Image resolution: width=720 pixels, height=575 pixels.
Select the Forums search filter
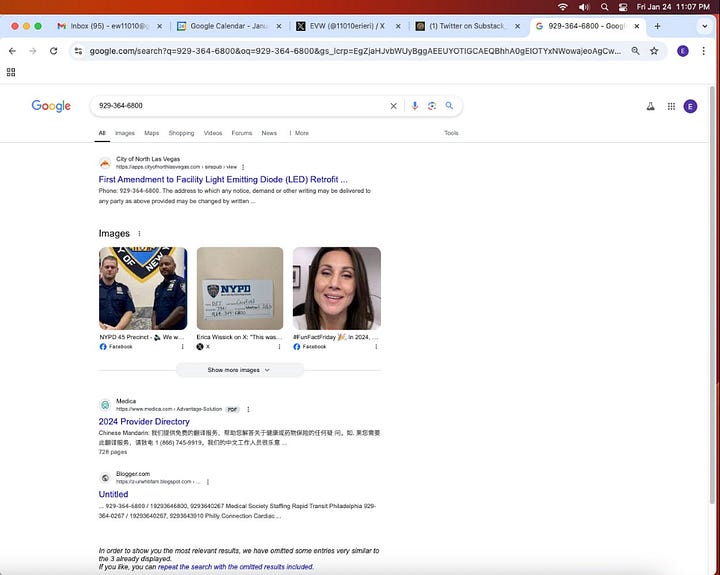point(242,133)
